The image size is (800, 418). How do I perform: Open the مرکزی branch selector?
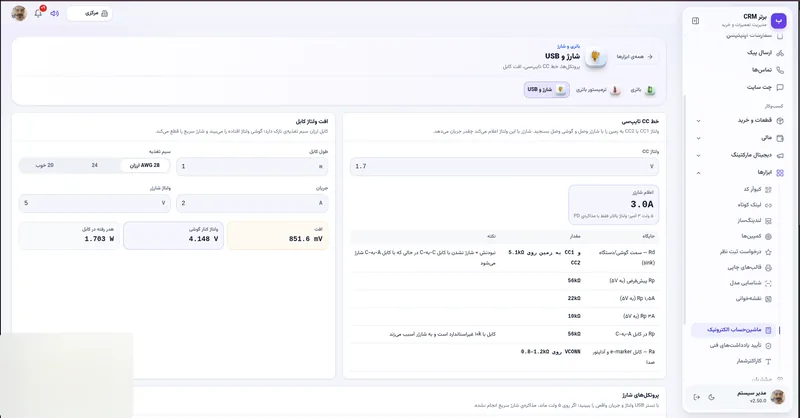coord(90,13)
